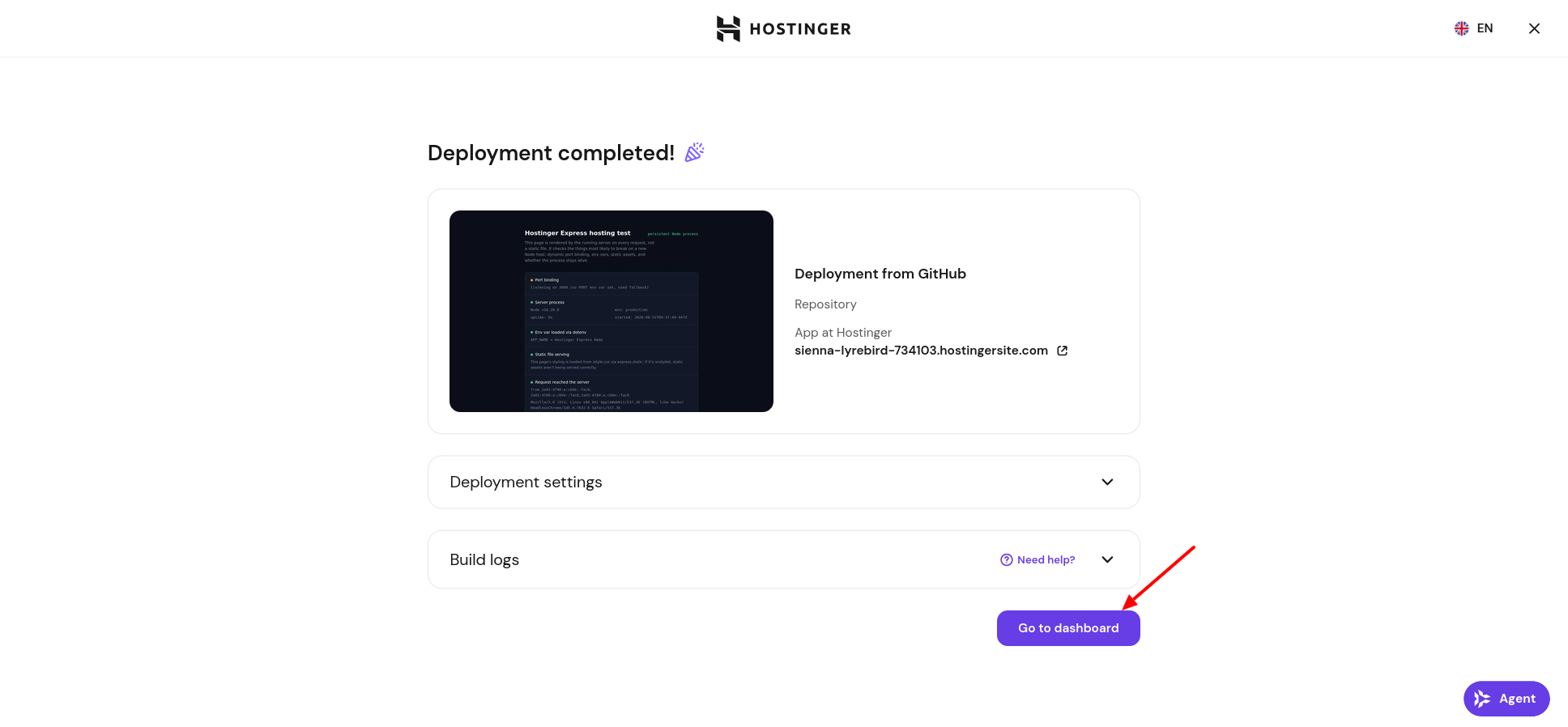Expand the Deployment settings section
Viewport: 1568px width, 727px height.
pyautogui.click(x=784, y=482)
